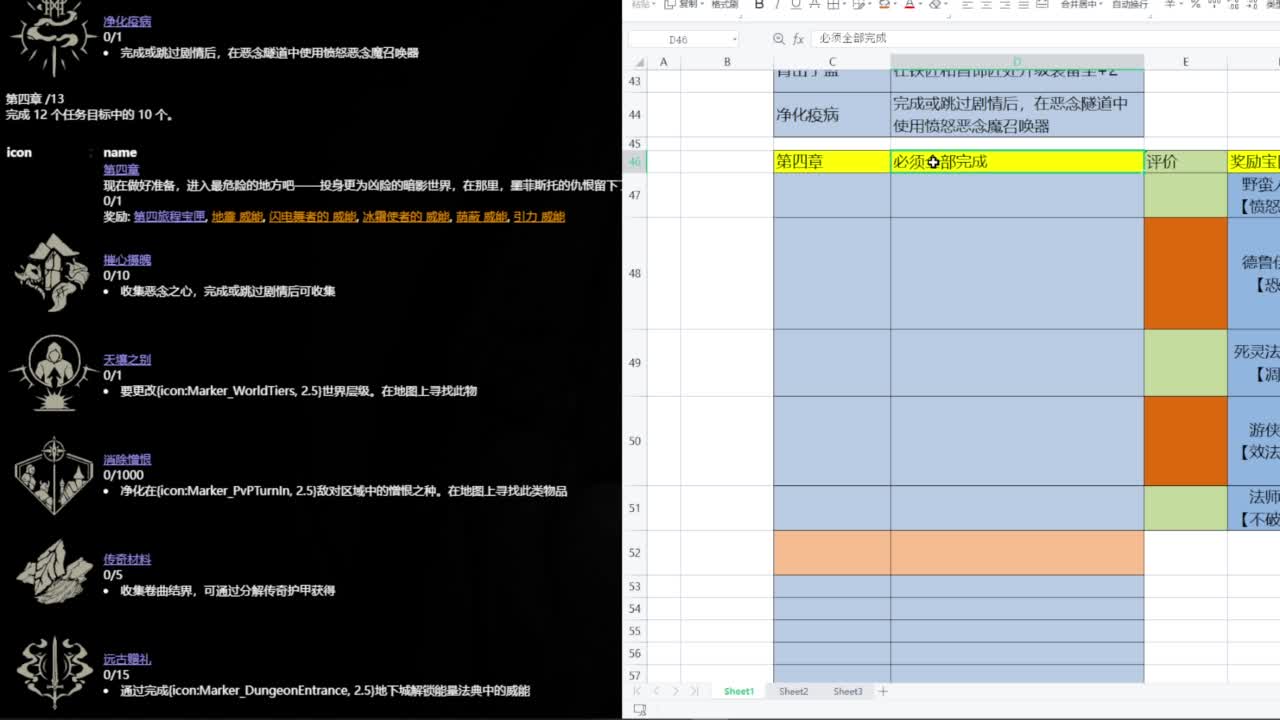Click the formula bar showing 必须全部完成

(1045, 38)
